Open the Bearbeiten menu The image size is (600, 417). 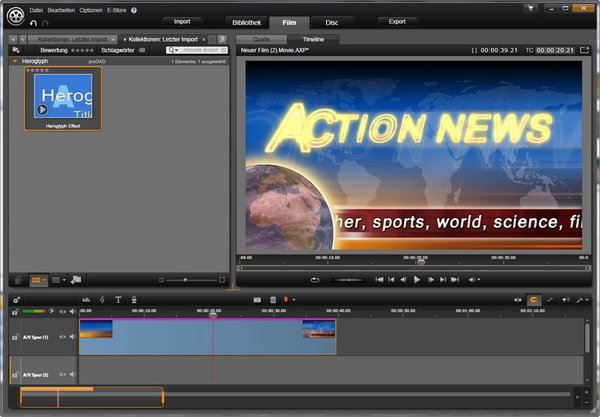coord(61,9)
